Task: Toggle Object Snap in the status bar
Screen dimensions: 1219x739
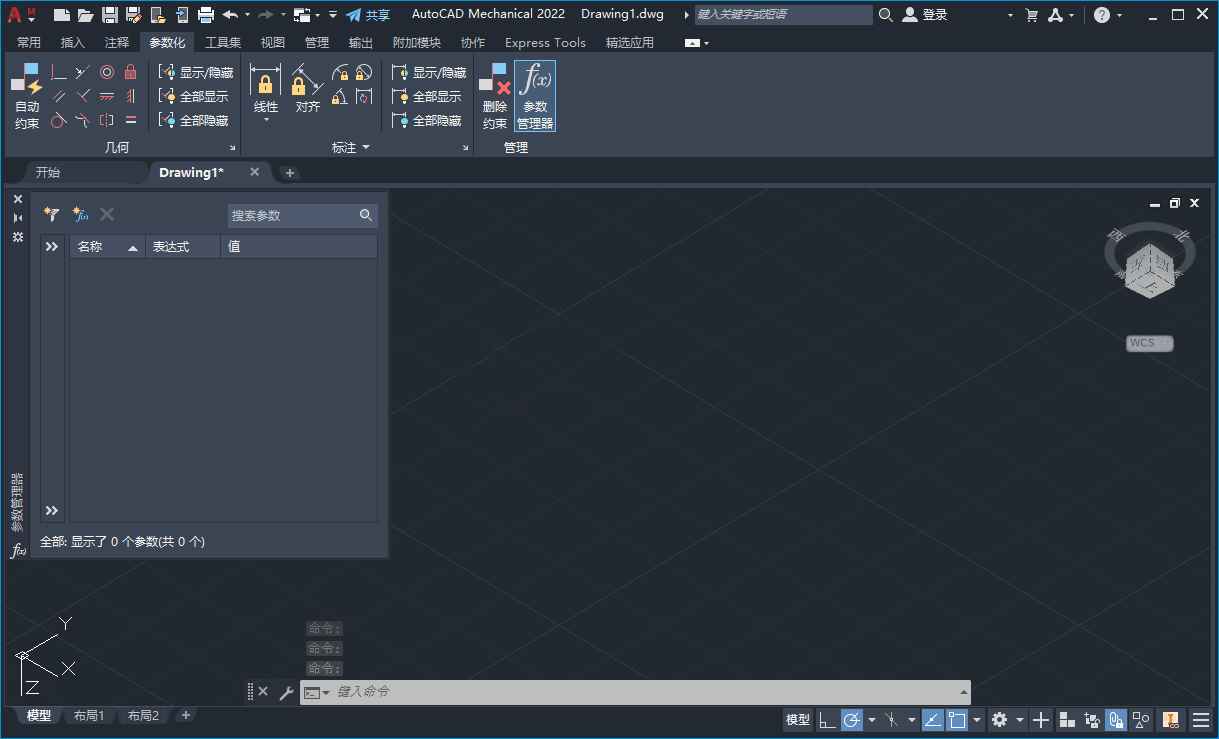Action: click(x=957, y=720)
